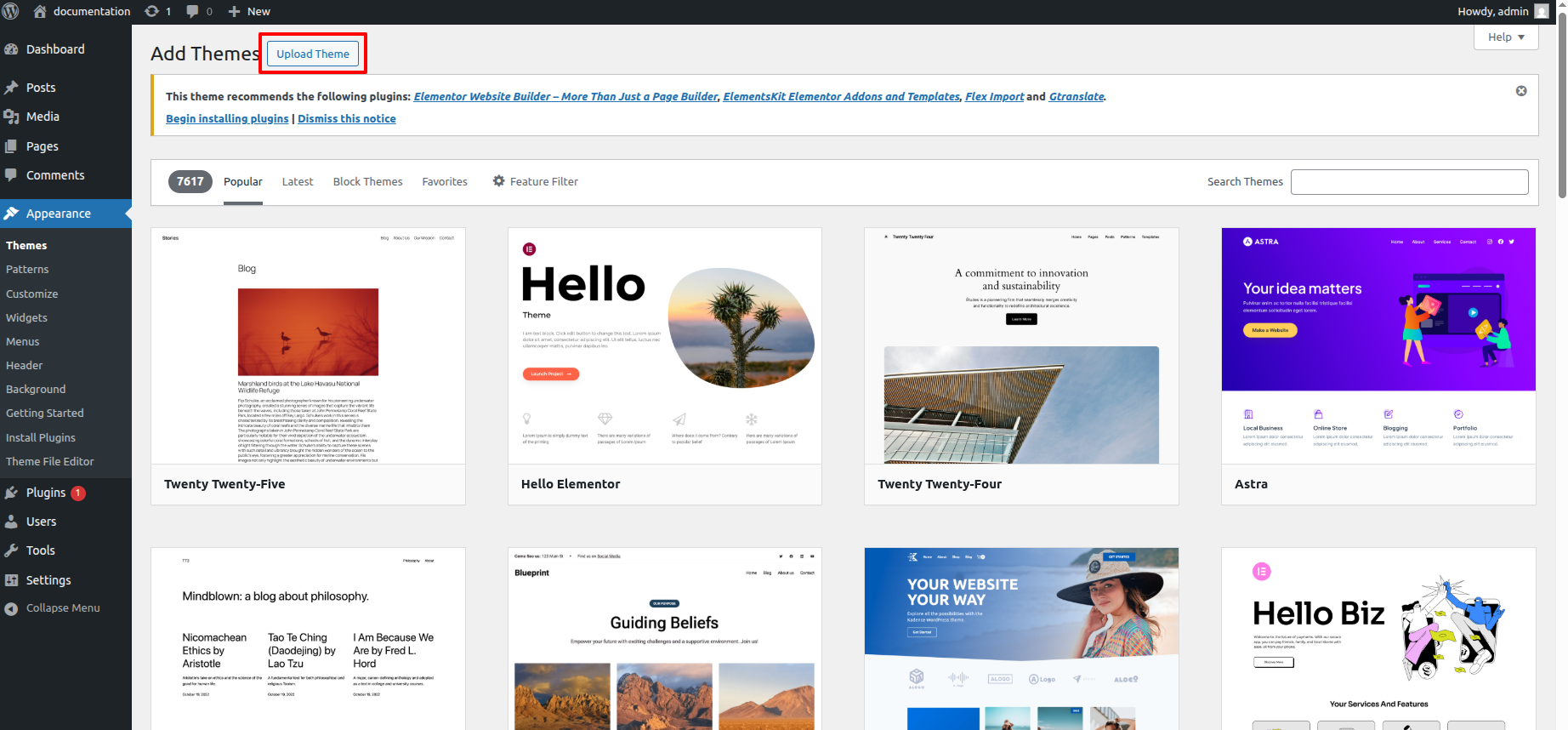Screen dimensions: 1568x730
Task: Click the WordPress logo icon
Action: [11, 11]
